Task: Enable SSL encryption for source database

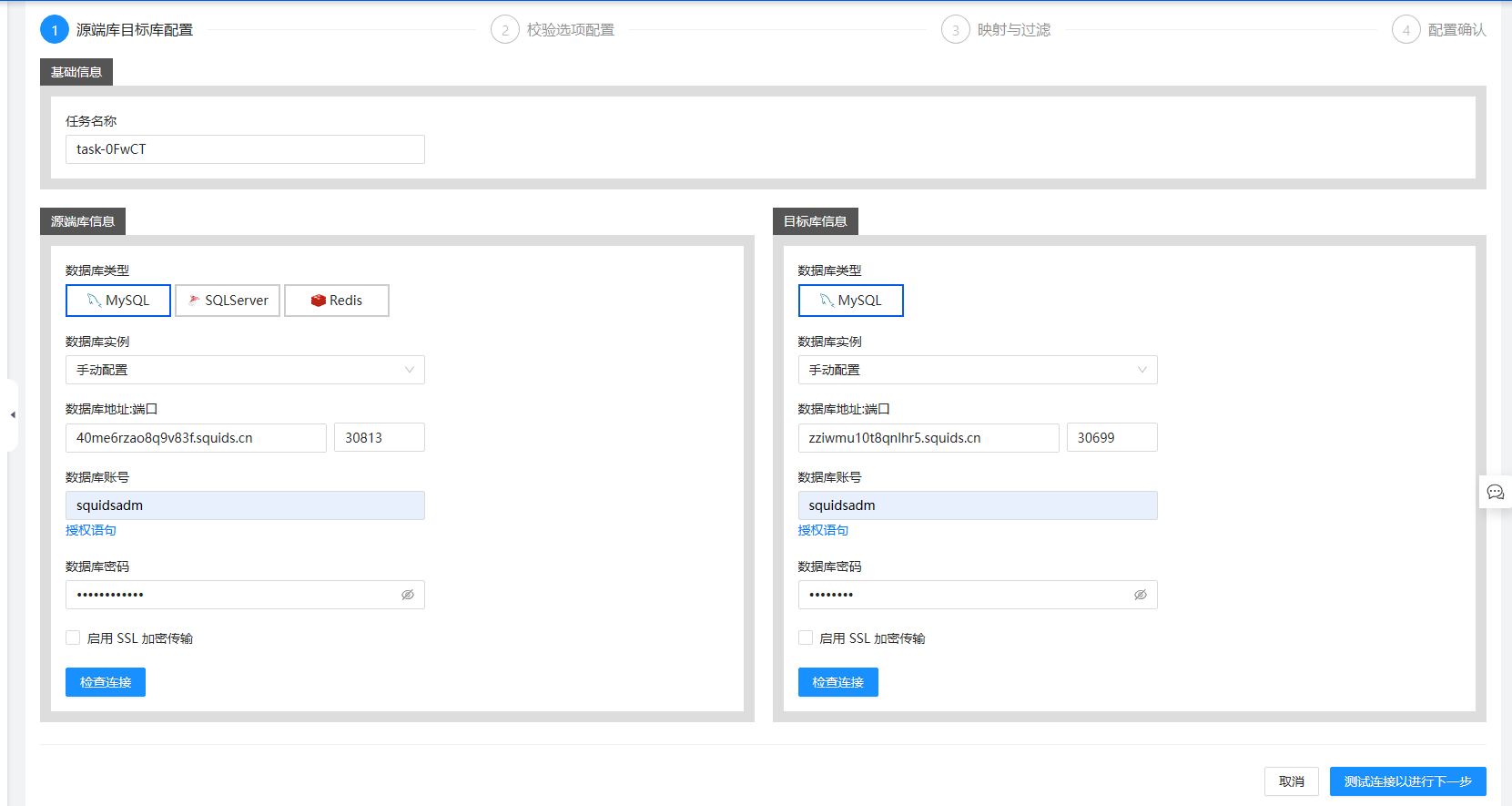Action: (x=73, y=638)
